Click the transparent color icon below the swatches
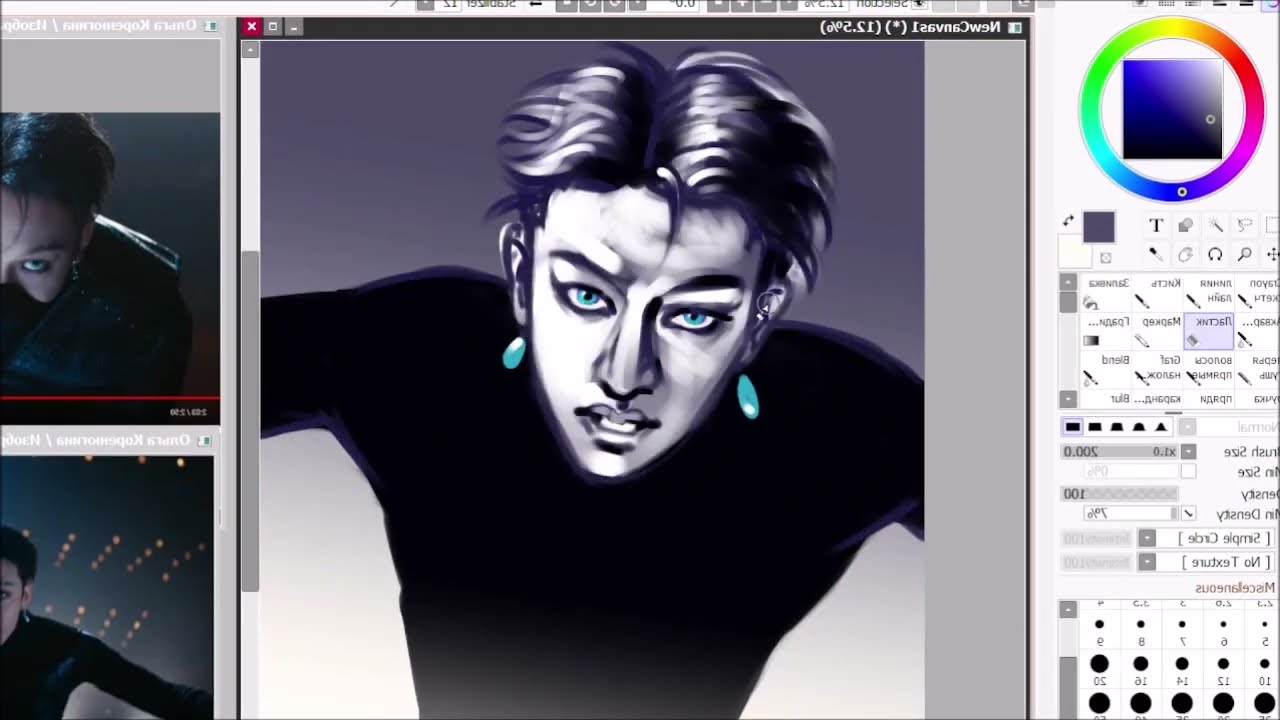 (x=1106, y=258)
